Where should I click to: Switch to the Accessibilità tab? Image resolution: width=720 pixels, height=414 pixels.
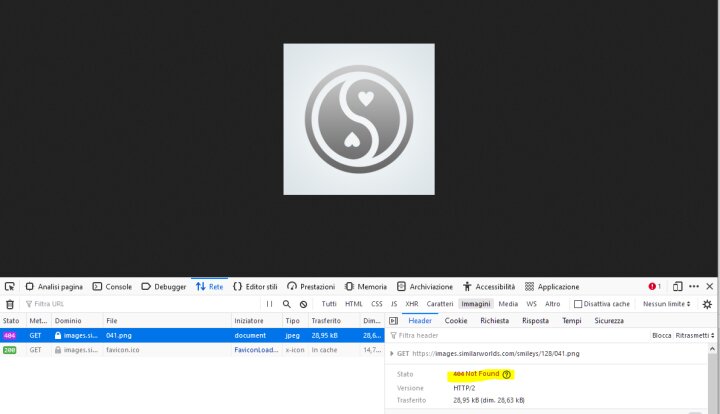pos(489,286)
